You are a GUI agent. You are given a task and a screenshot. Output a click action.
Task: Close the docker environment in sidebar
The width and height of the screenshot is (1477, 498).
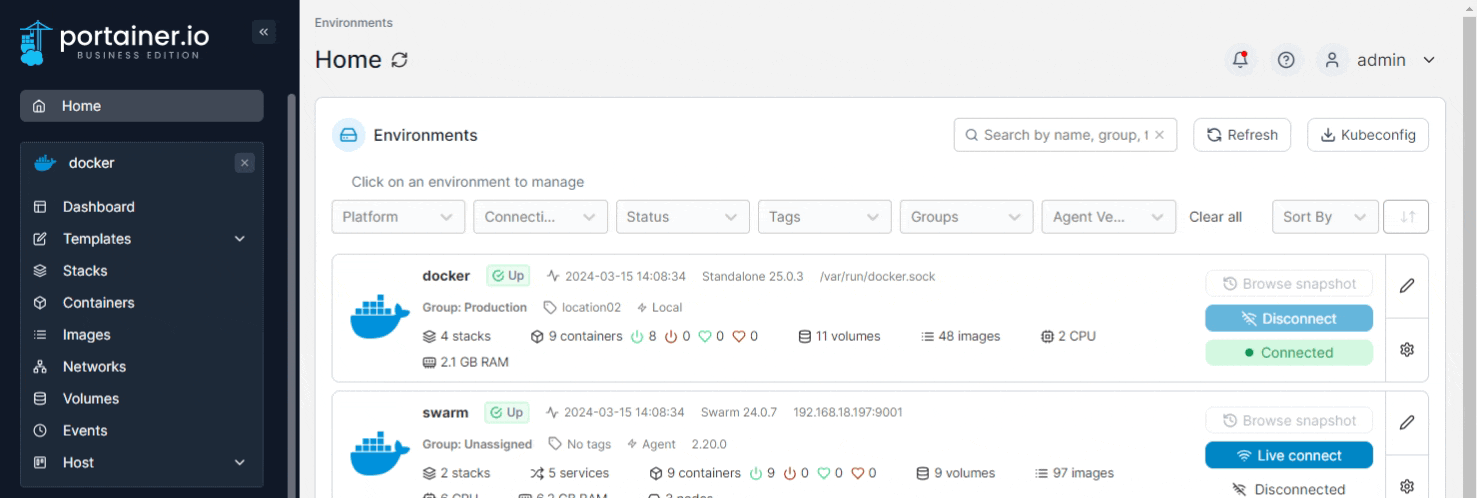coord(245,163)
